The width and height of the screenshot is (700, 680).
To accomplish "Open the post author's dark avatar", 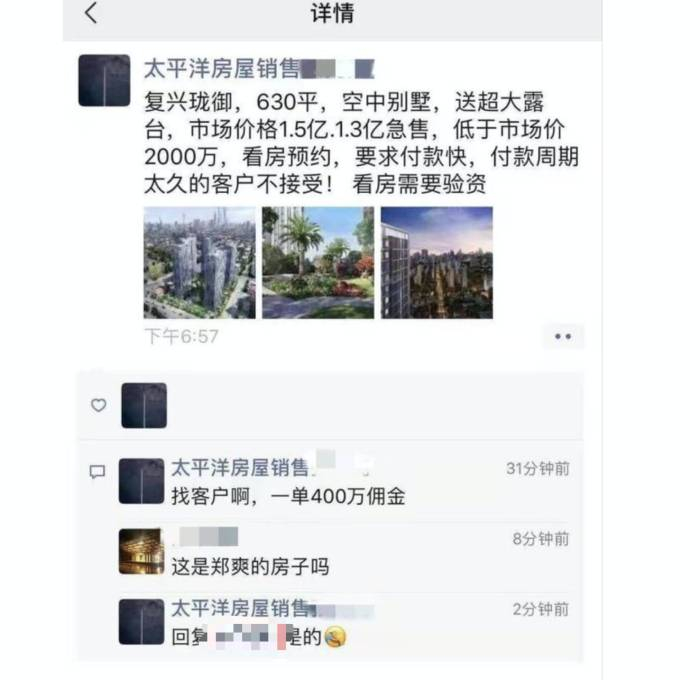I will coord(104,80).
